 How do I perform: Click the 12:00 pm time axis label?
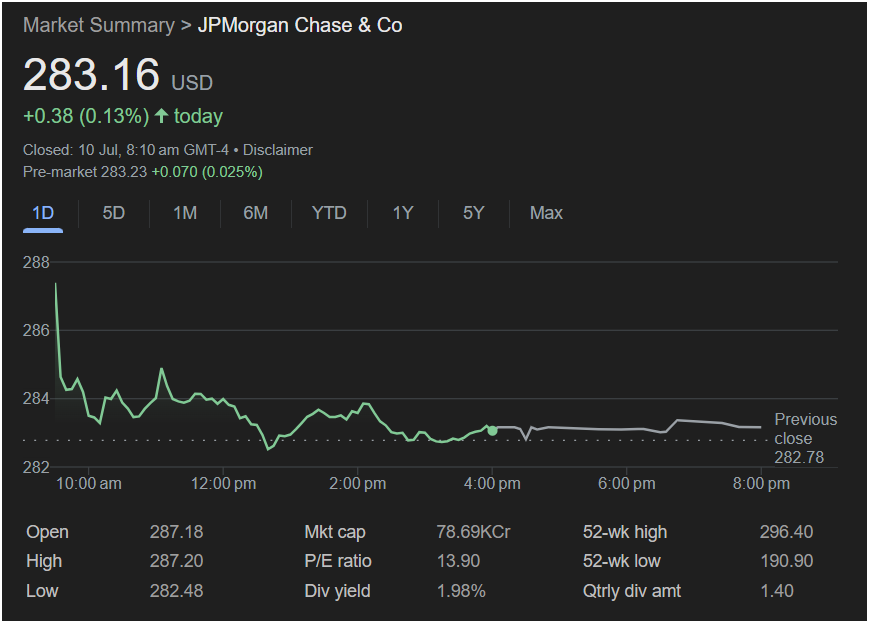(x=223, y=484)
